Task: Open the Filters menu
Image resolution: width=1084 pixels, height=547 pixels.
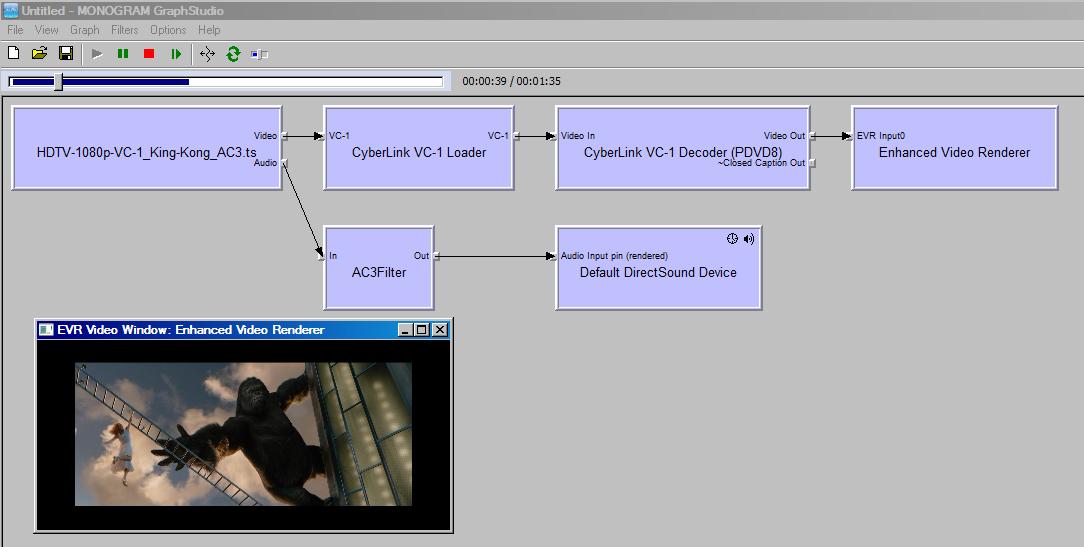Action: pos(124,30)
